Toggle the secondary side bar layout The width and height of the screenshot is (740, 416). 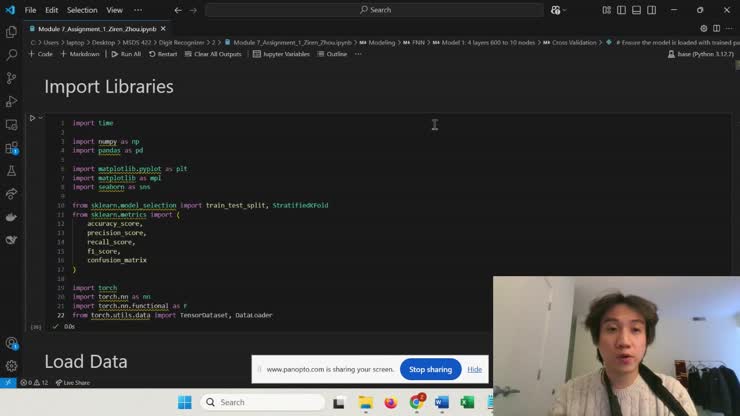pyautogui.click(x=649, y=10)
